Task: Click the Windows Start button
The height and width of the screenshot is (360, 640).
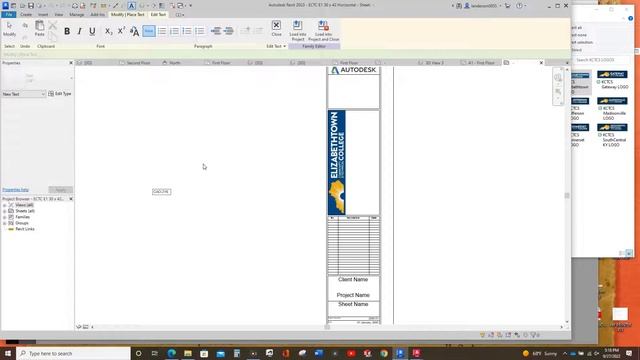Action: tap(8, 353)
